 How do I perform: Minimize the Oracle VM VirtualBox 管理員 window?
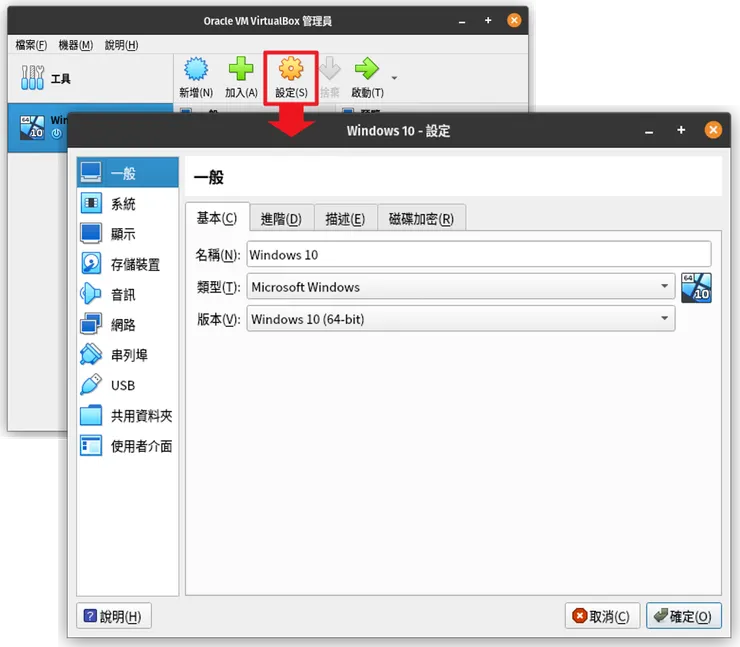pyautogui.click(x=462, y=21)
